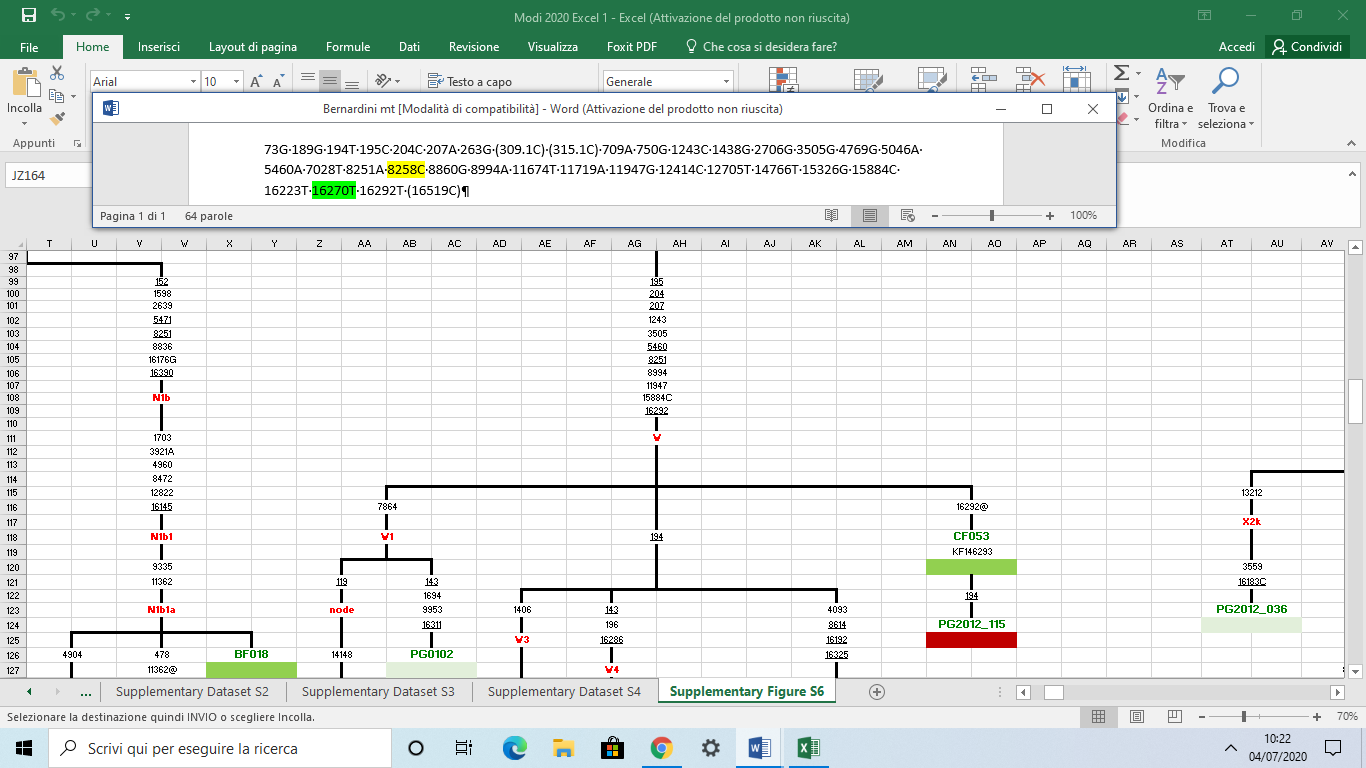Viewport: 1366px width, 768px height.
Task: Click the AutoSum sigma icon
Action: point(1121,73)
